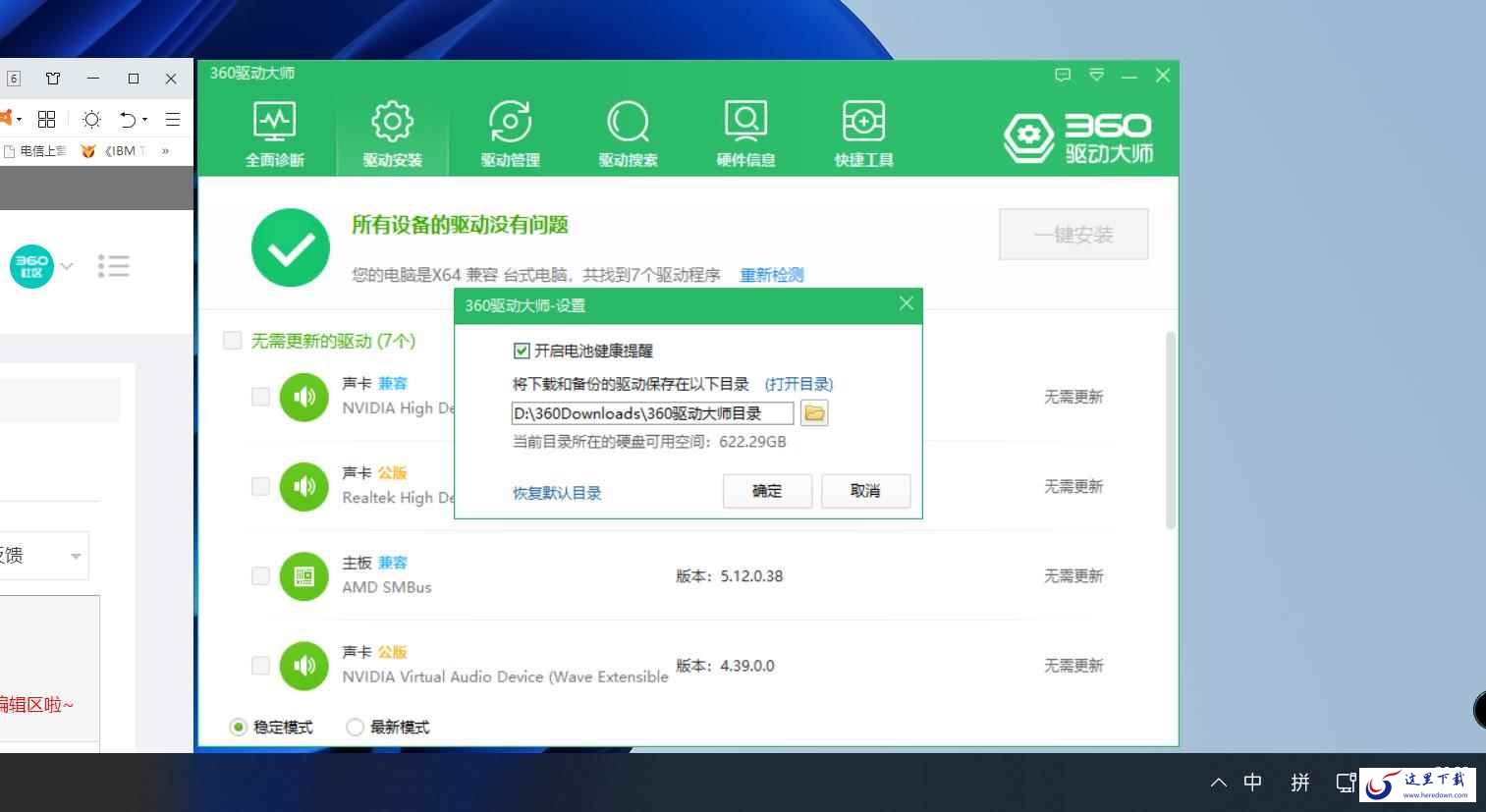Open the 硬件信息 hardware info tab
Screen dimensions: 1486x812
click(x=746, y=134)
